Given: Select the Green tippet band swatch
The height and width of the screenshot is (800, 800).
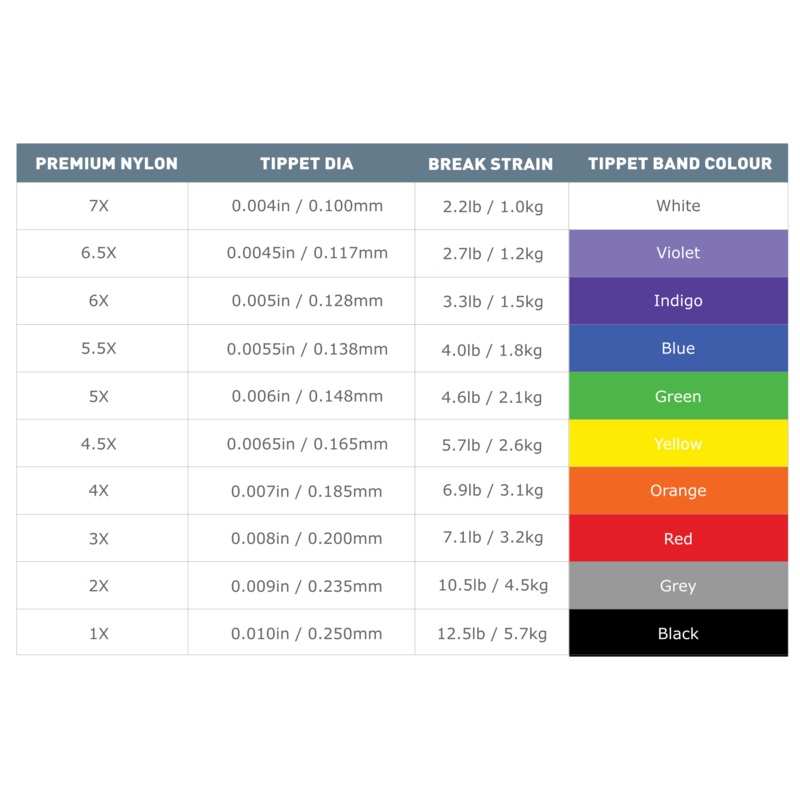Looking at the screenshot, I should 678,396.
